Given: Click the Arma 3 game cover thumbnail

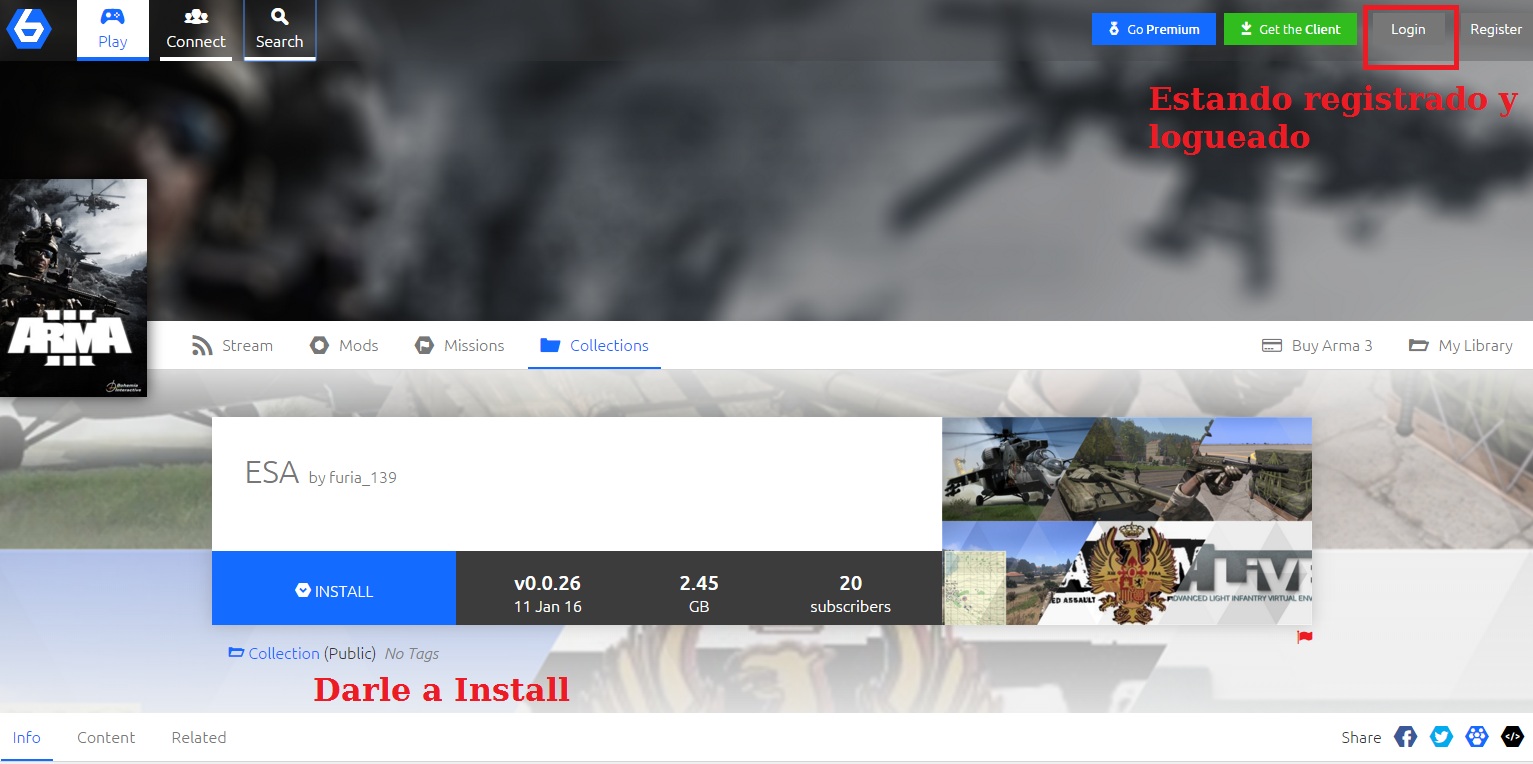Looking at the screenshot, I should click(x=73, y=288).
